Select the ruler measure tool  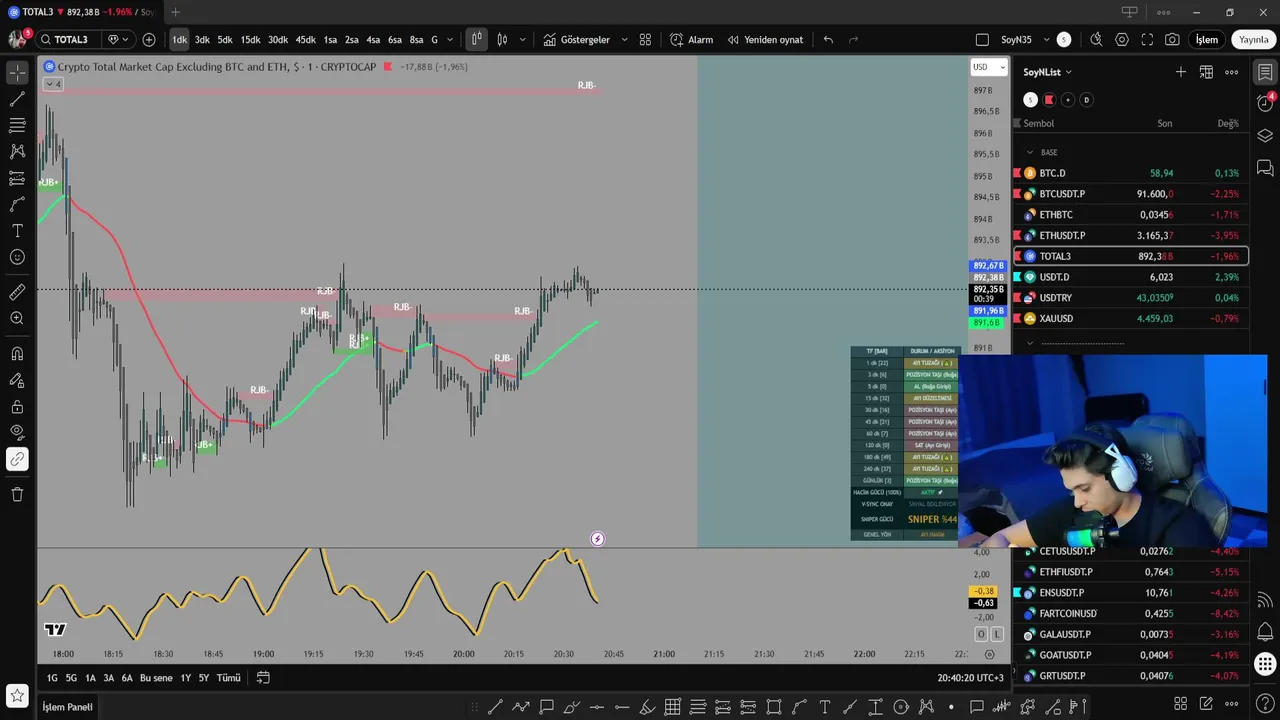click(17, 292)
